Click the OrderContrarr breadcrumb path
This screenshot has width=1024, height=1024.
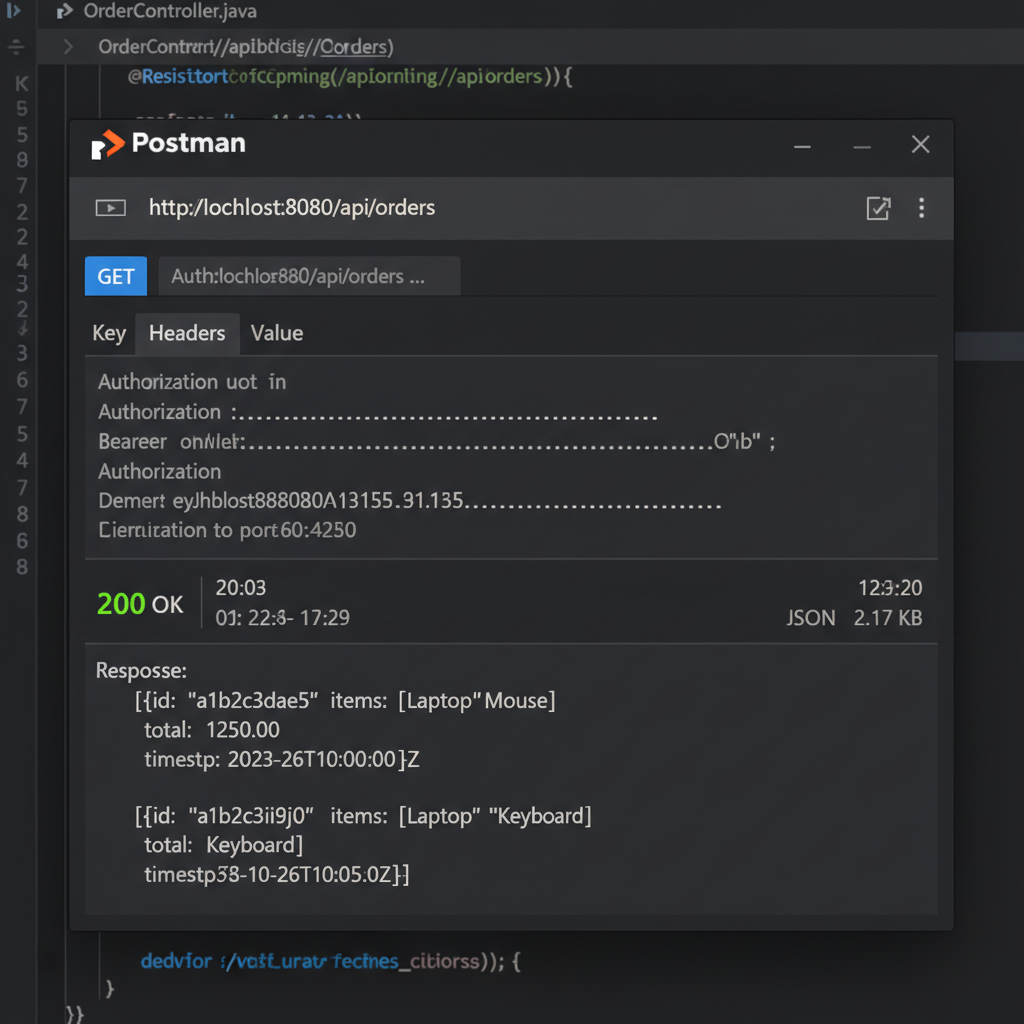[246, 47]
